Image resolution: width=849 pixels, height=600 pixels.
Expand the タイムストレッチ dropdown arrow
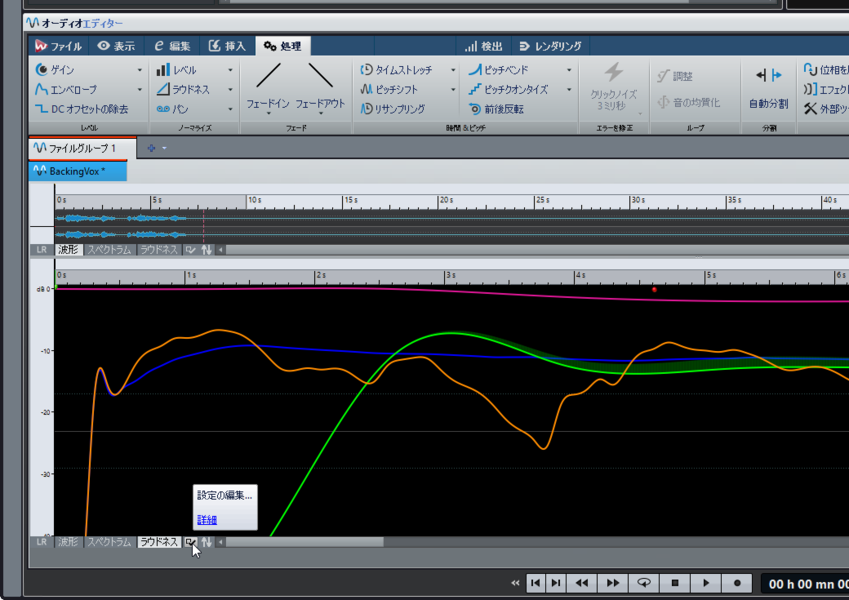(453, 70)
